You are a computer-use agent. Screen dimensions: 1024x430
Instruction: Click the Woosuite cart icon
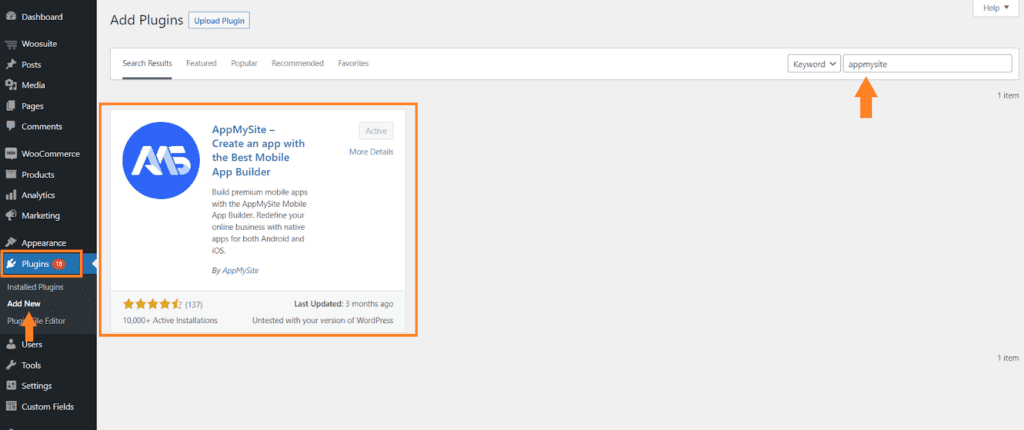pos(10,44)
